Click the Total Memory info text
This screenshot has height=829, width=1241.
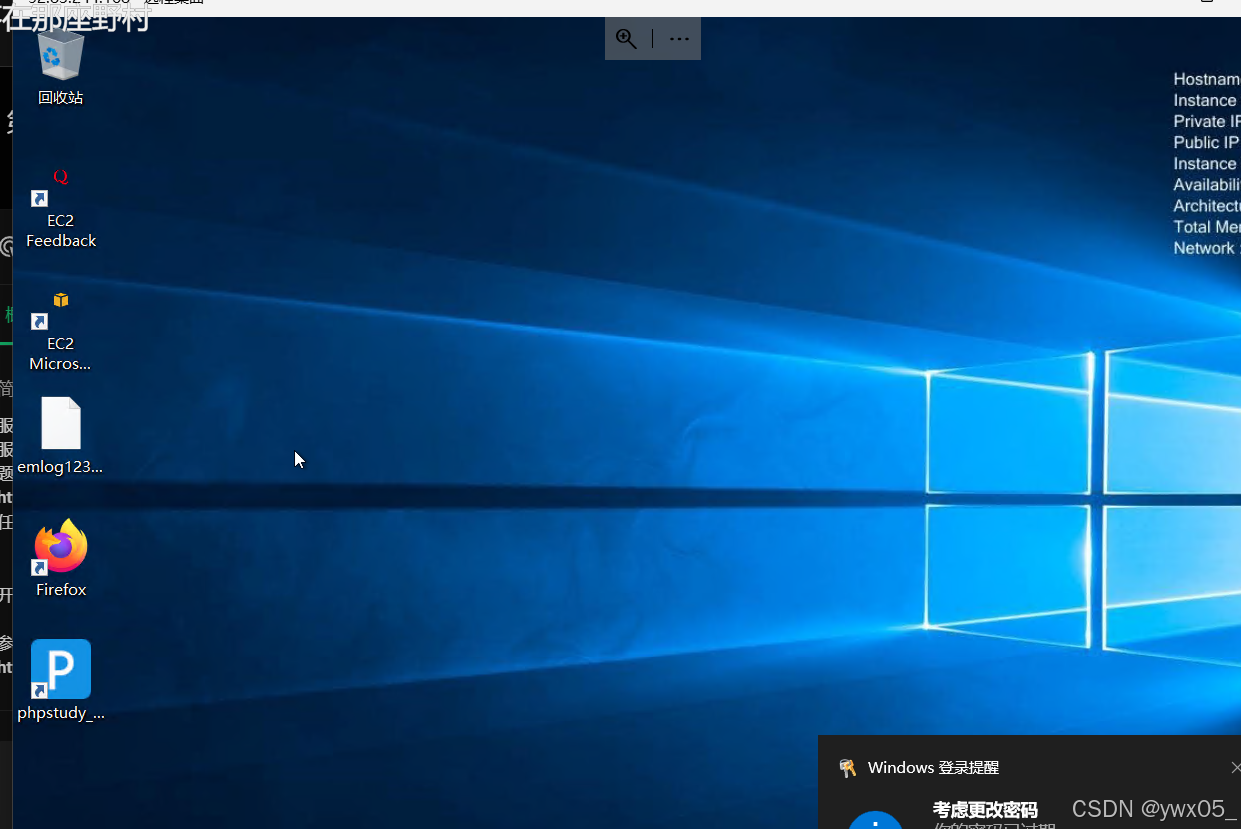pos(1207,227)
